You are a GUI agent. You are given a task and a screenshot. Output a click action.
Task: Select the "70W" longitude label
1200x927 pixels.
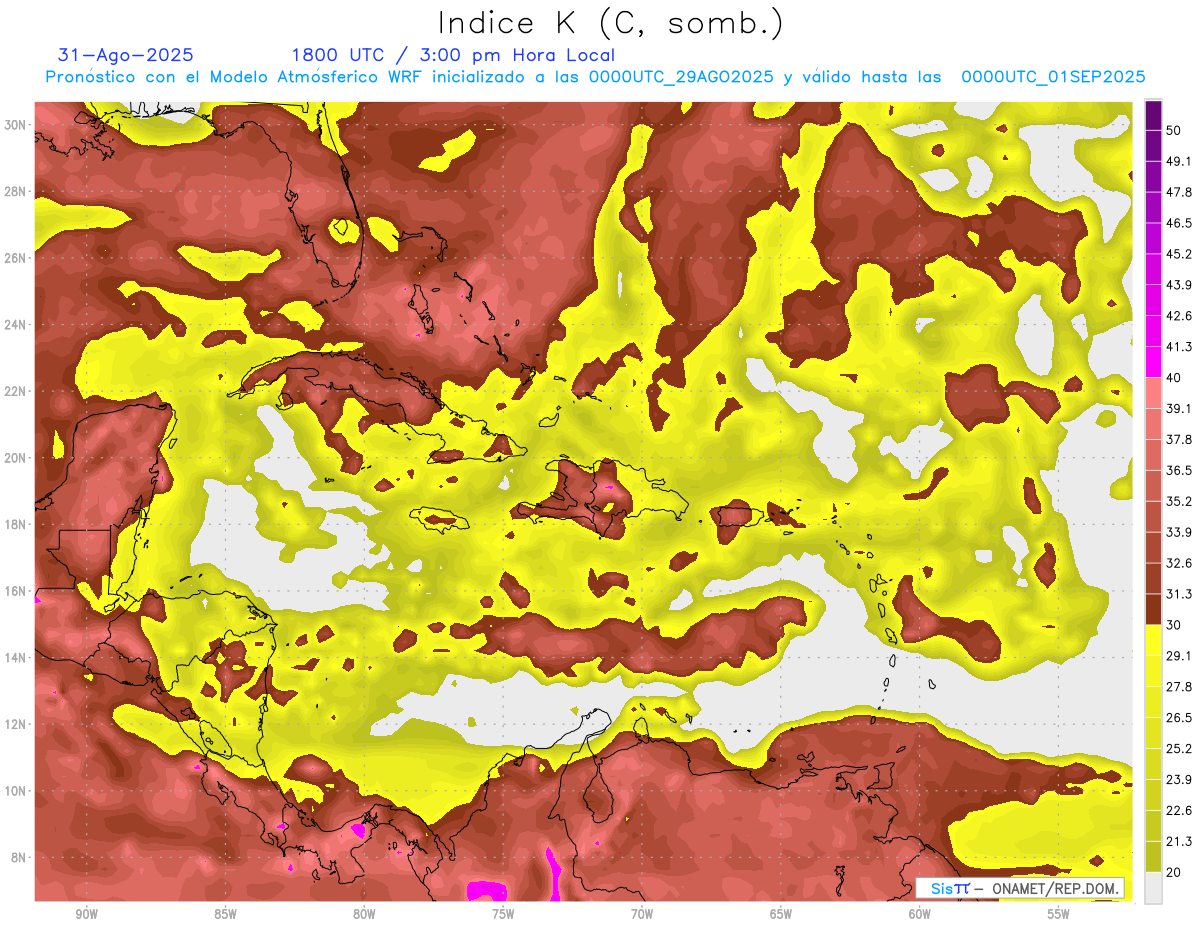[642, 915]
